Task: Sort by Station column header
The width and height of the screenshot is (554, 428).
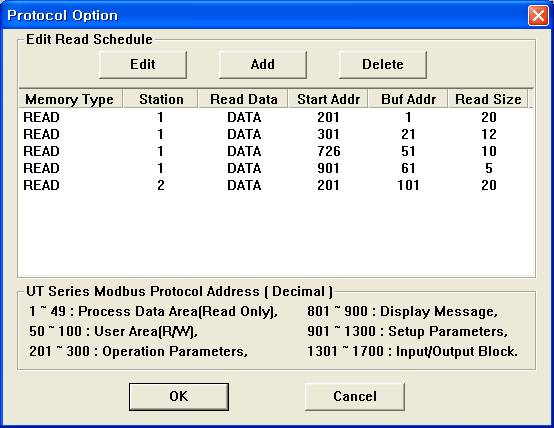Action: pyautogui.click(x=161, y=99)
